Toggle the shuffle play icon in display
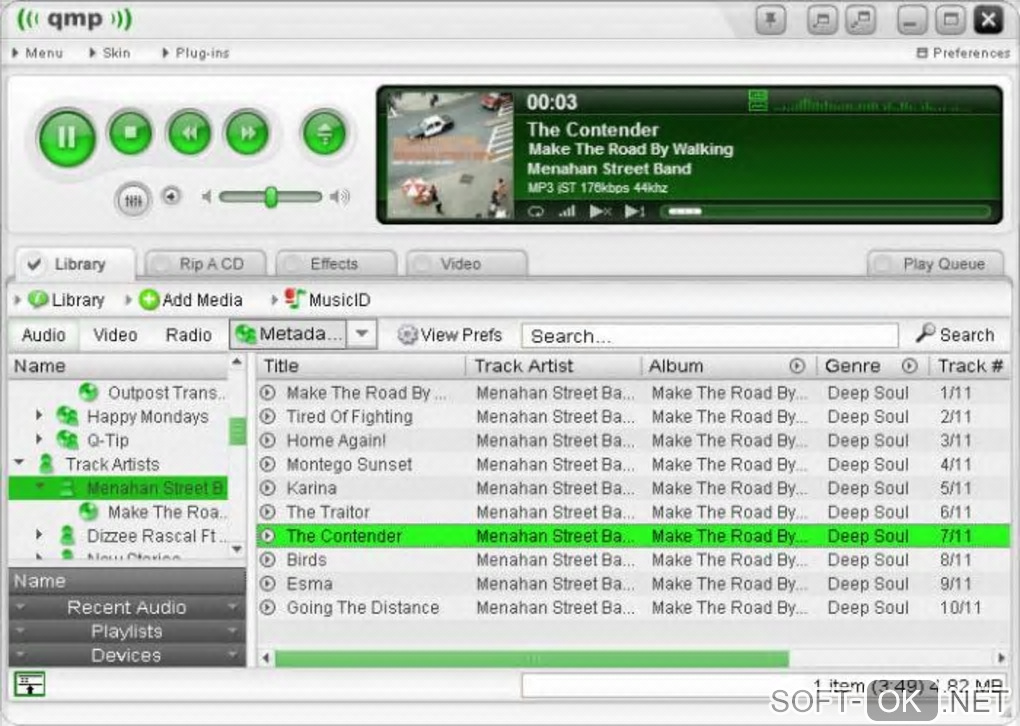Viewport: 1020px width, 726px height. point(600,211)
